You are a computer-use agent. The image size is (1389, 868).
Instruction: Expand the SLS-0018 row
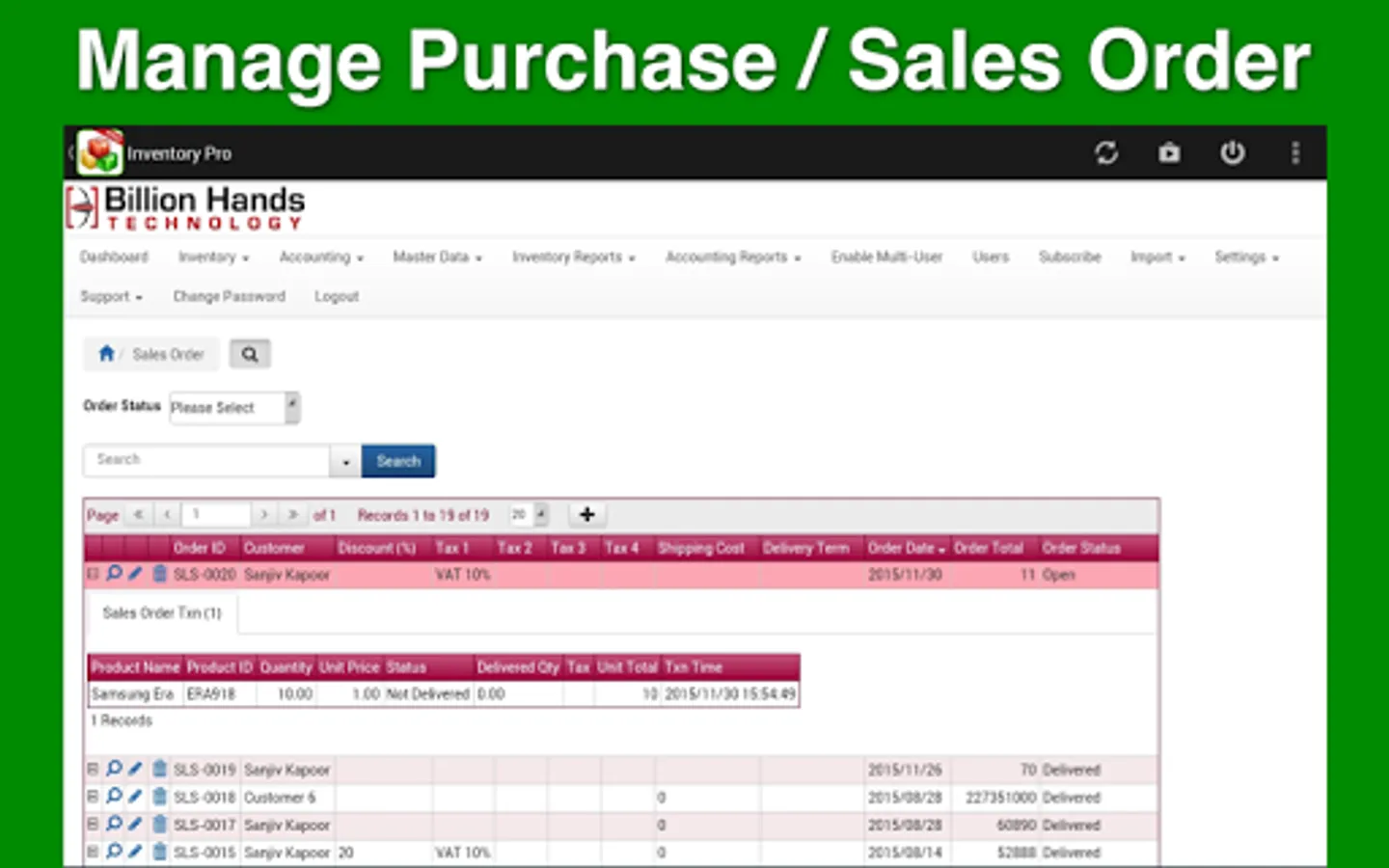pos(93,797)
